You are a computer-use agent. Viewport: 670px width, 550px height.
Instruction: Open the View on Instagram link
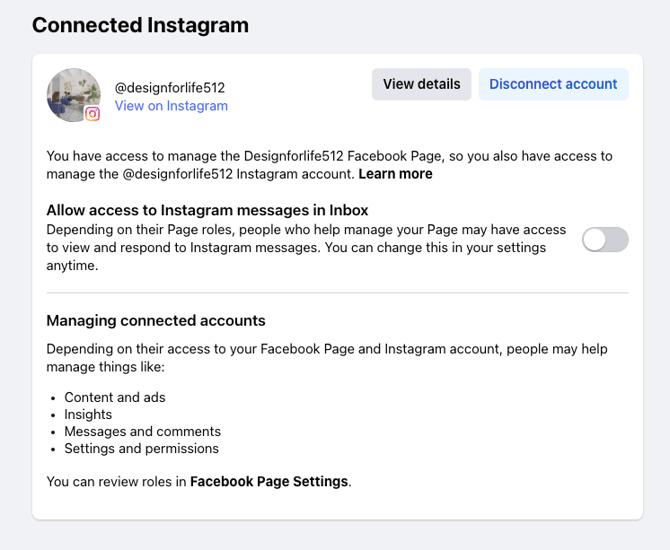(x=171, y=106)
